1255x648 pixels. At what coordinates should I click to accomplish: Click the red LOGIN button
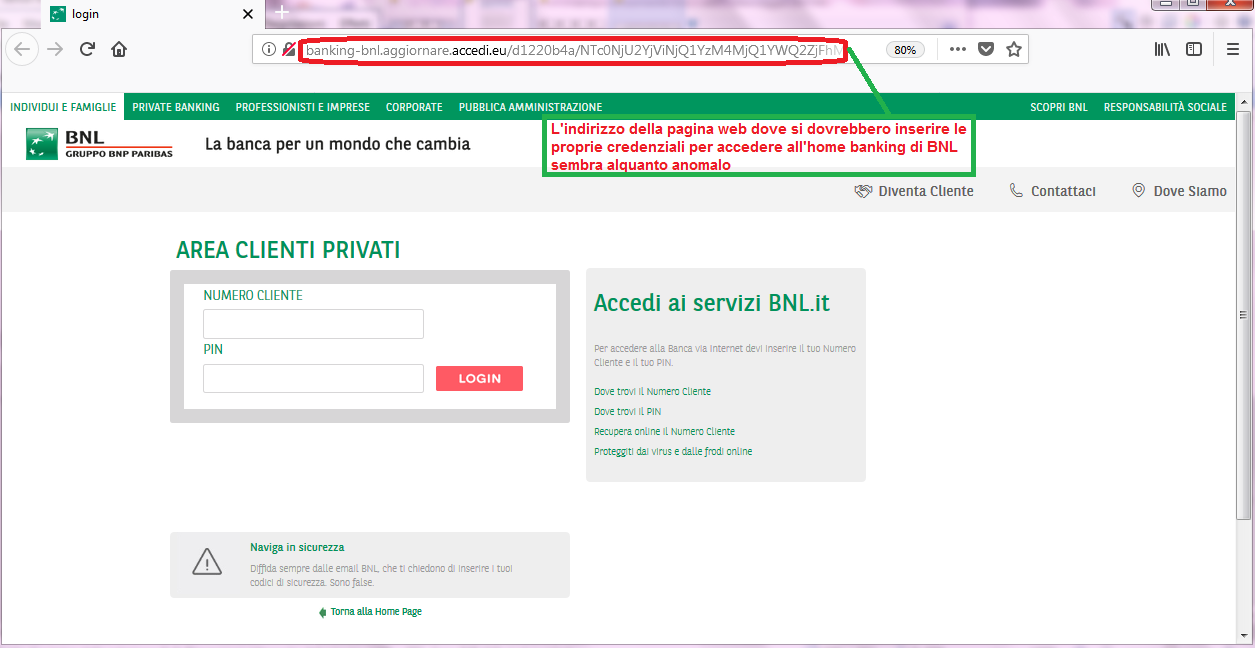pyautogui.click(x=479, y=378)
